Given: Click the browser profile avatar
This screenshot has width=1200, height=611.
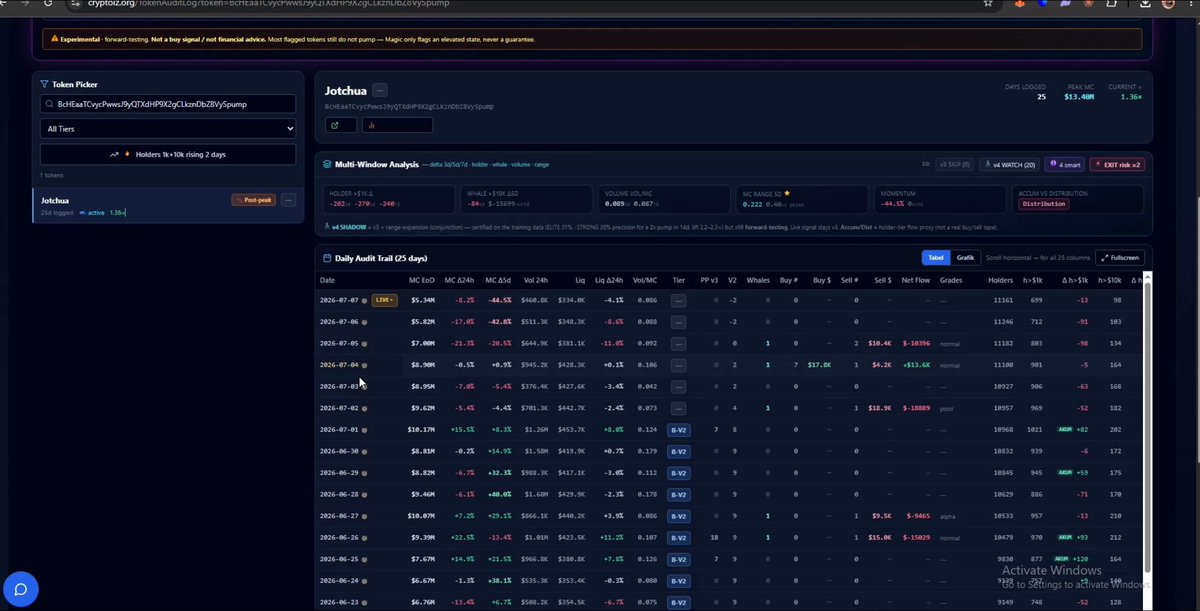Looking at the screenshot, I should [x=1168, y=4].
